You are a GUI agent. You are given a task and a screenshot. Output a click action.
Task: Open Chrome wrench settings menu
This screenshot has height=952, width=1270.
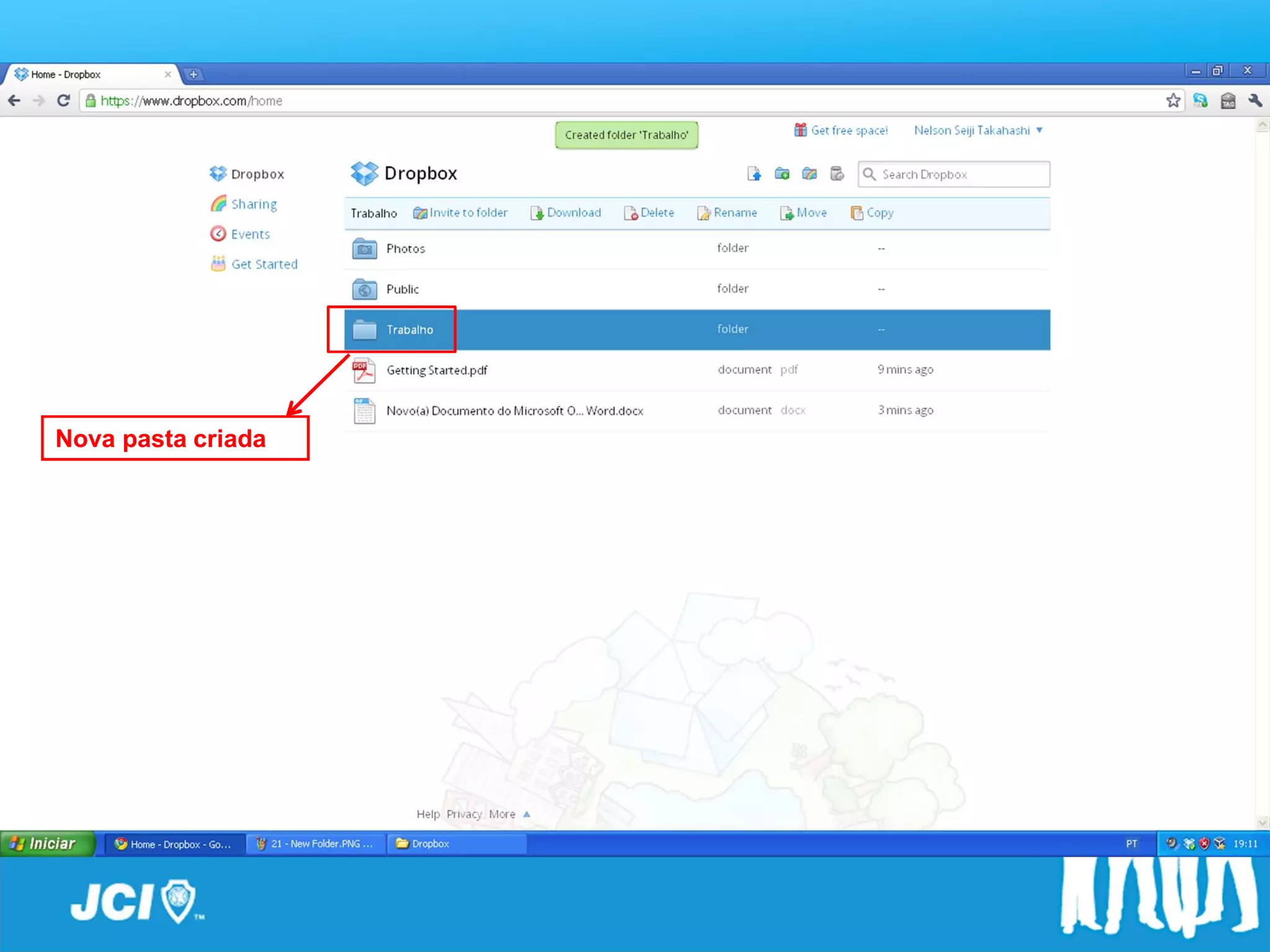tap(1254, 100)
